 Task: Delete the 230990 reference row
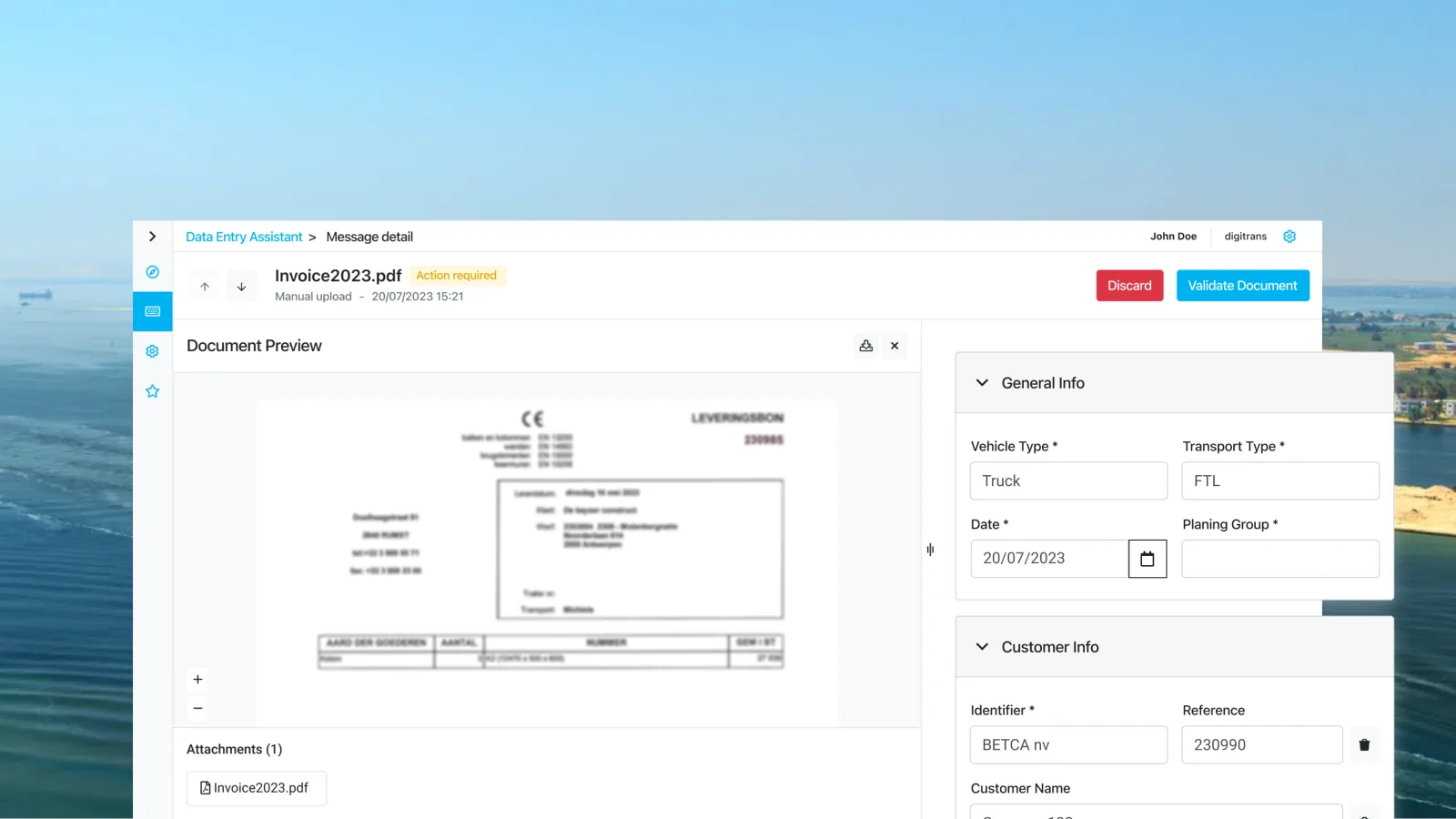(1364, 744)
